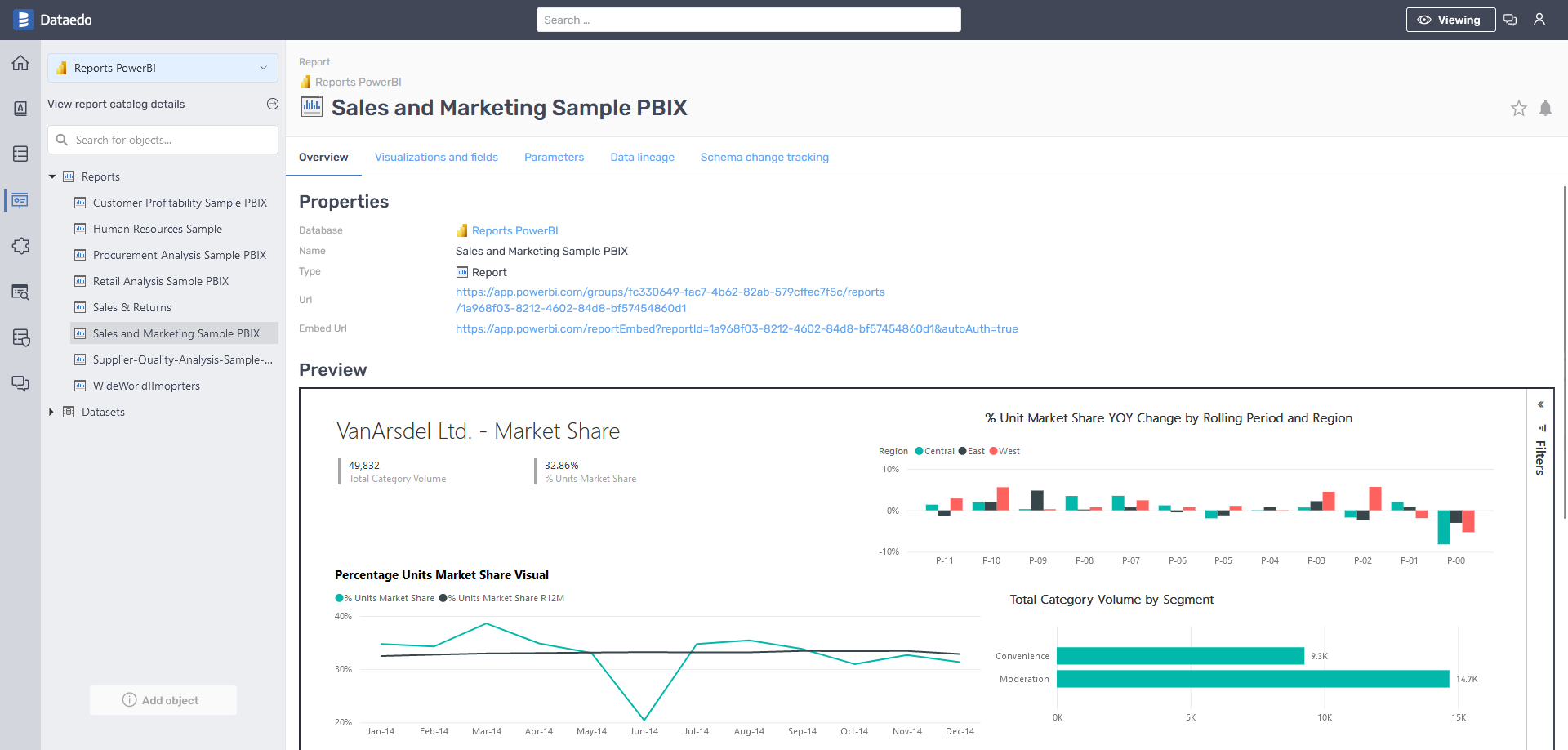Viewport: 1568px width, 750px height.
Task: Star this report as a favorite
Action: (1518, 109)
